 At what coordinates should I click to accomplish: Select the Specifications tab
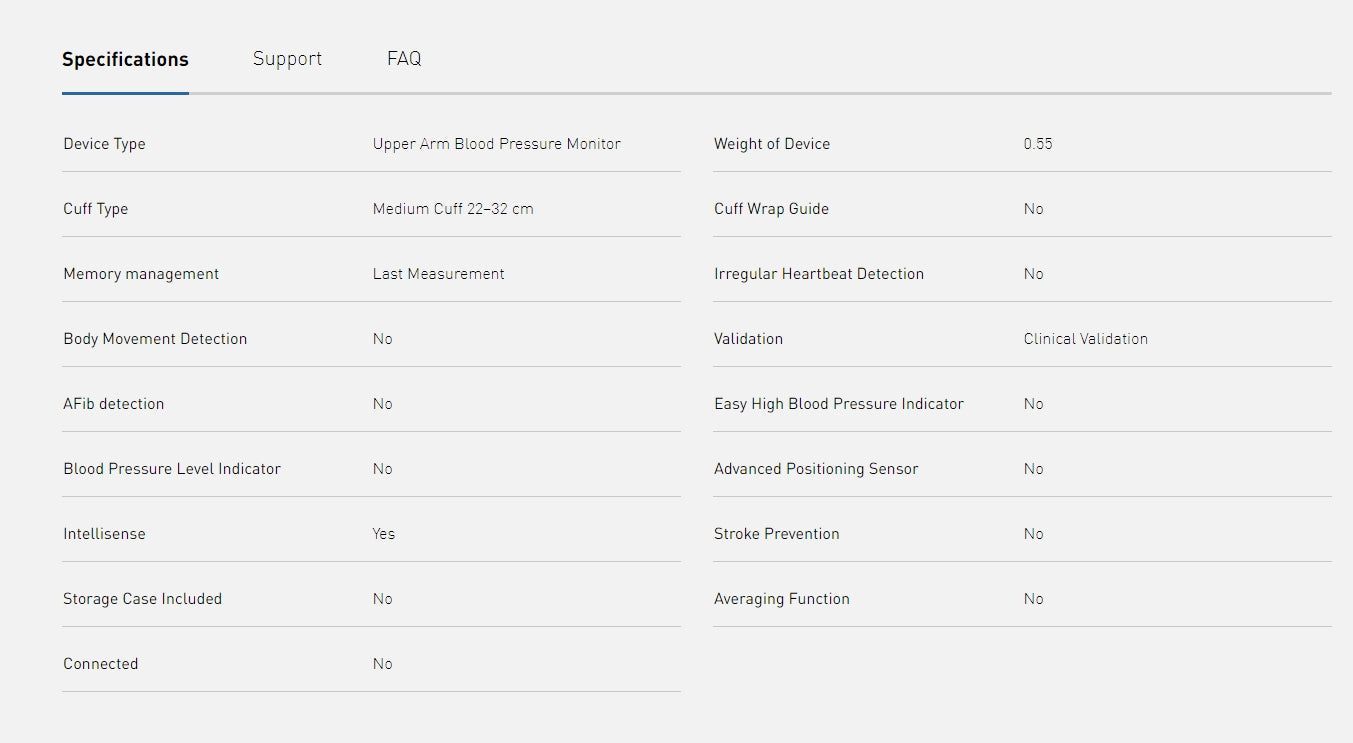click(x=125, y=60)
